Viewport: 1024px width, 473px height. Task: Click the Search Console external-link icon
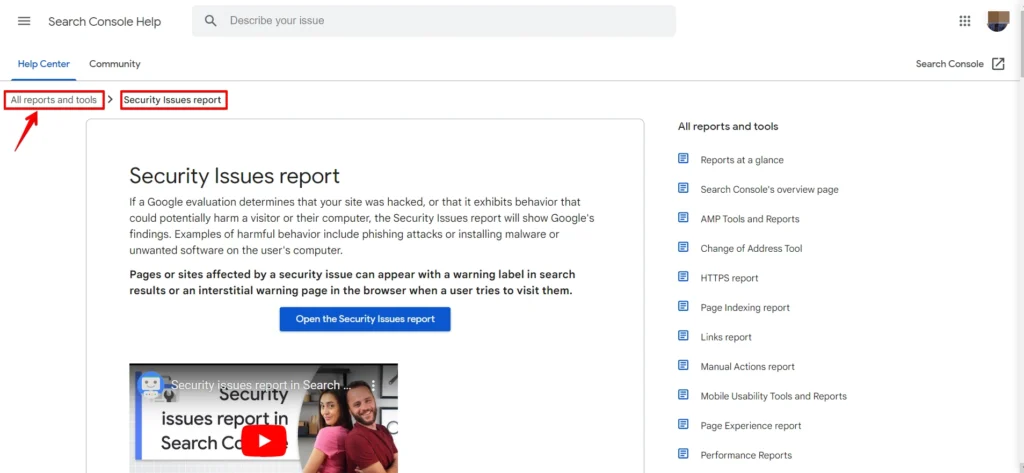[998, 64]
